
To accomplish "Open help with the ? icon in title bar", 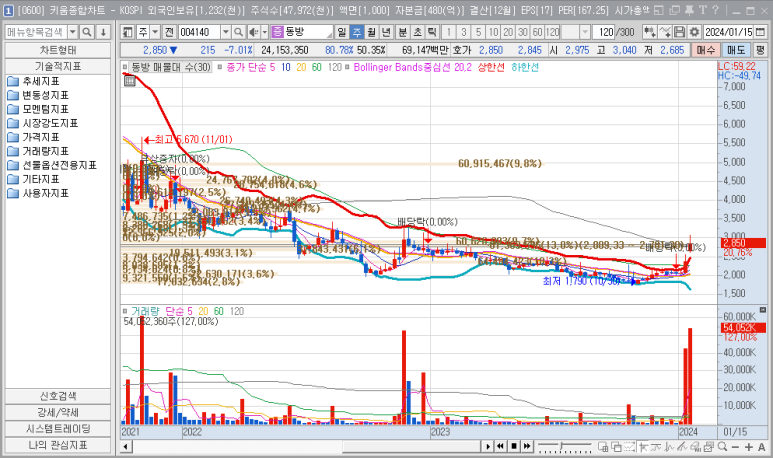I will [x=715, y=10].
